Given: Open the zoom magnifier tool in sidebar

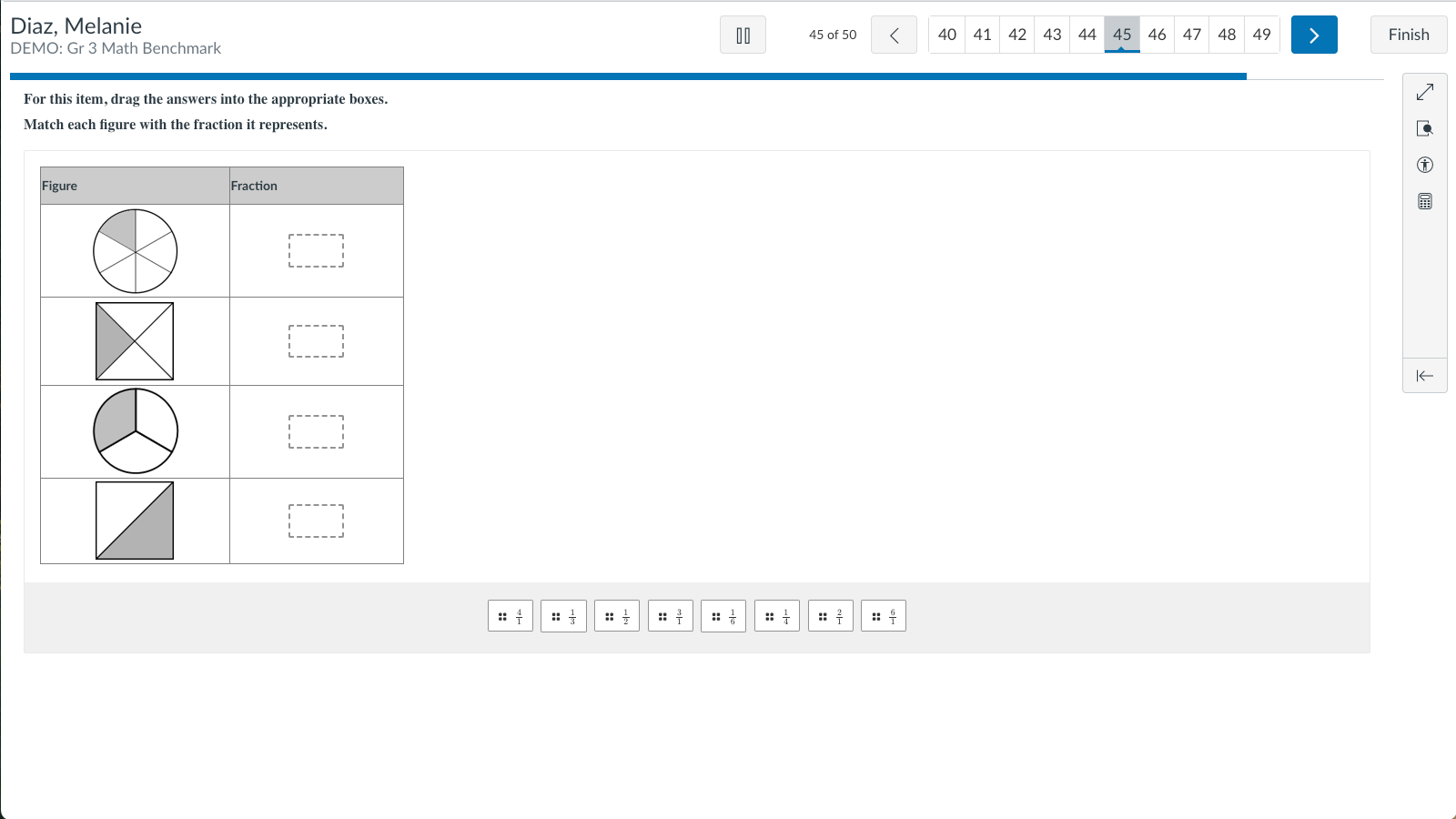Looking at the screenshot, I should click(x=1425, y=128).
